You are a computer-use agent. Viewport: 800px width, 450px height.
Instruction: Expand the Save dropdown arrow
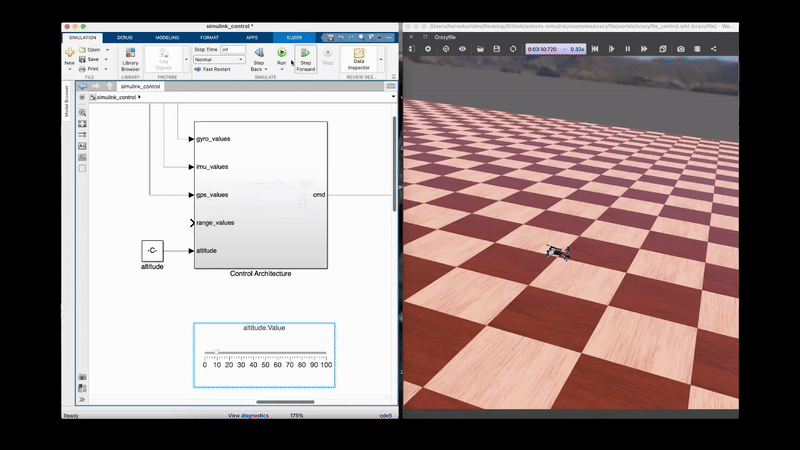click(106, 59)
